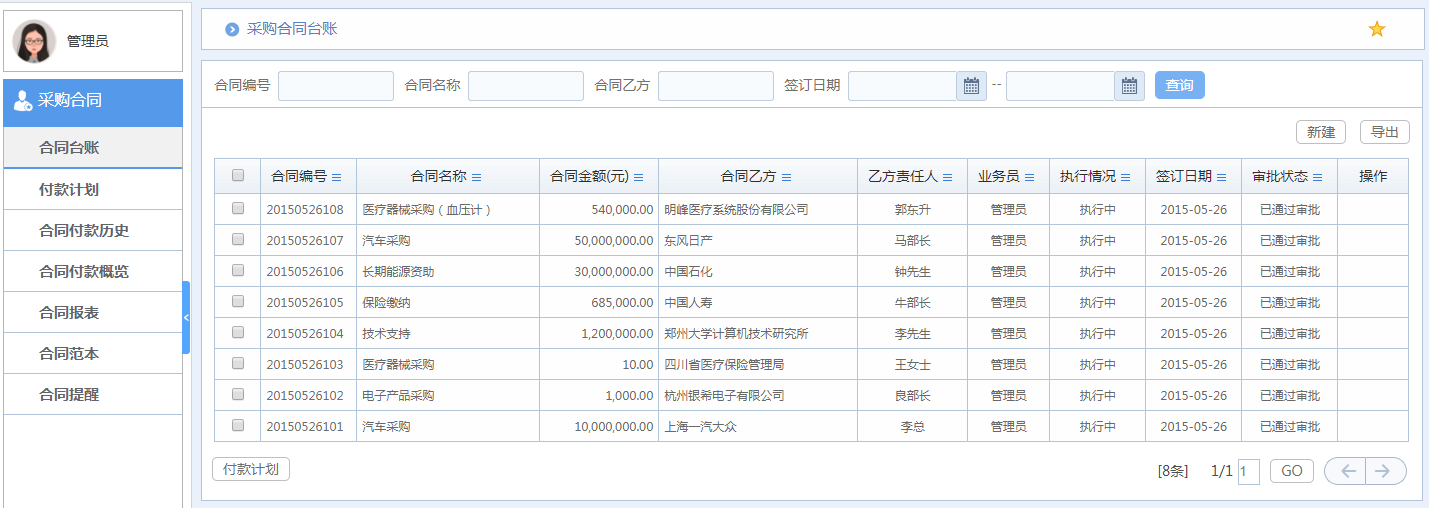Focus the 合同名称 search input field
This screenshot has width=1429, height=508.
[x=525, y=86]
